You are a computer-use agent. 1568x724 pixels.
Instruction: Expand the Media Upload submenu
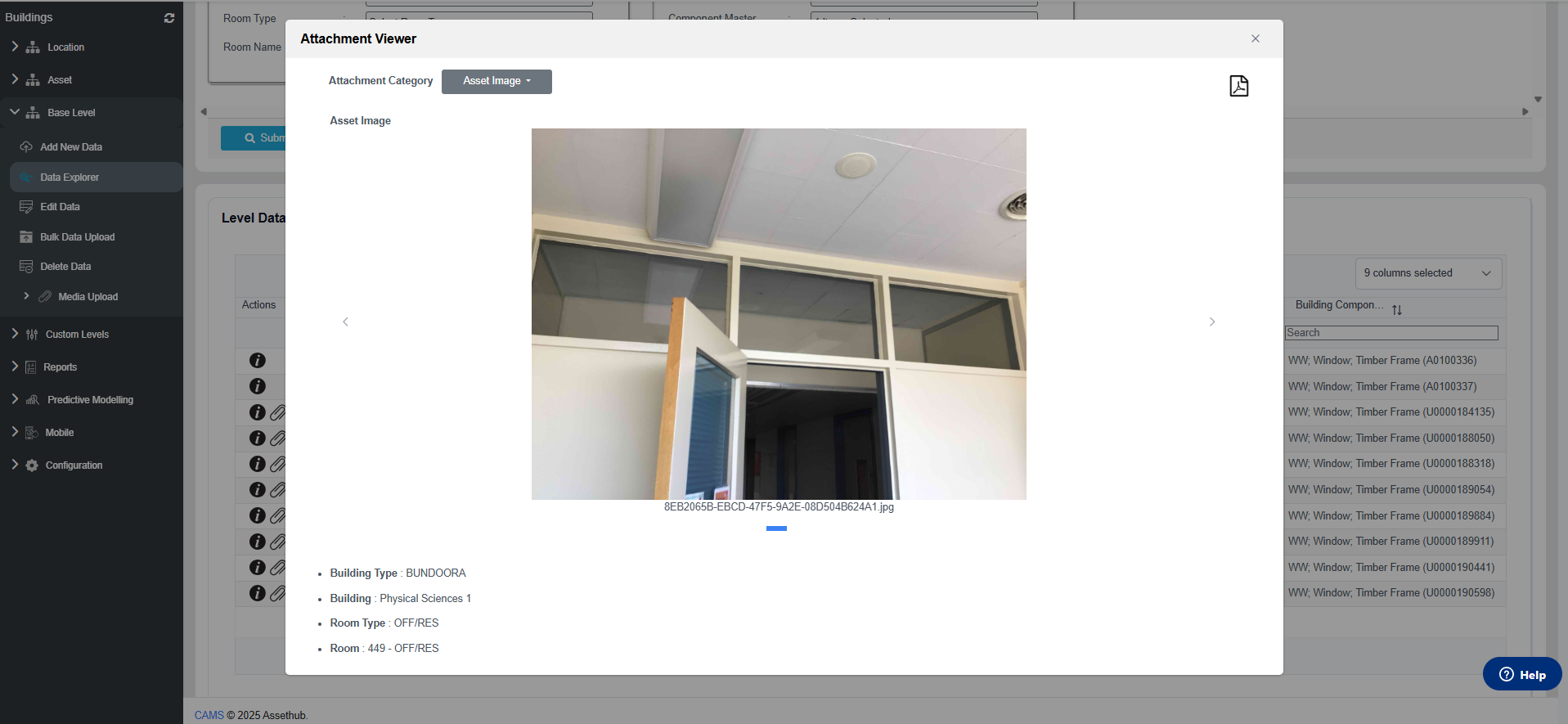(26, 297)
